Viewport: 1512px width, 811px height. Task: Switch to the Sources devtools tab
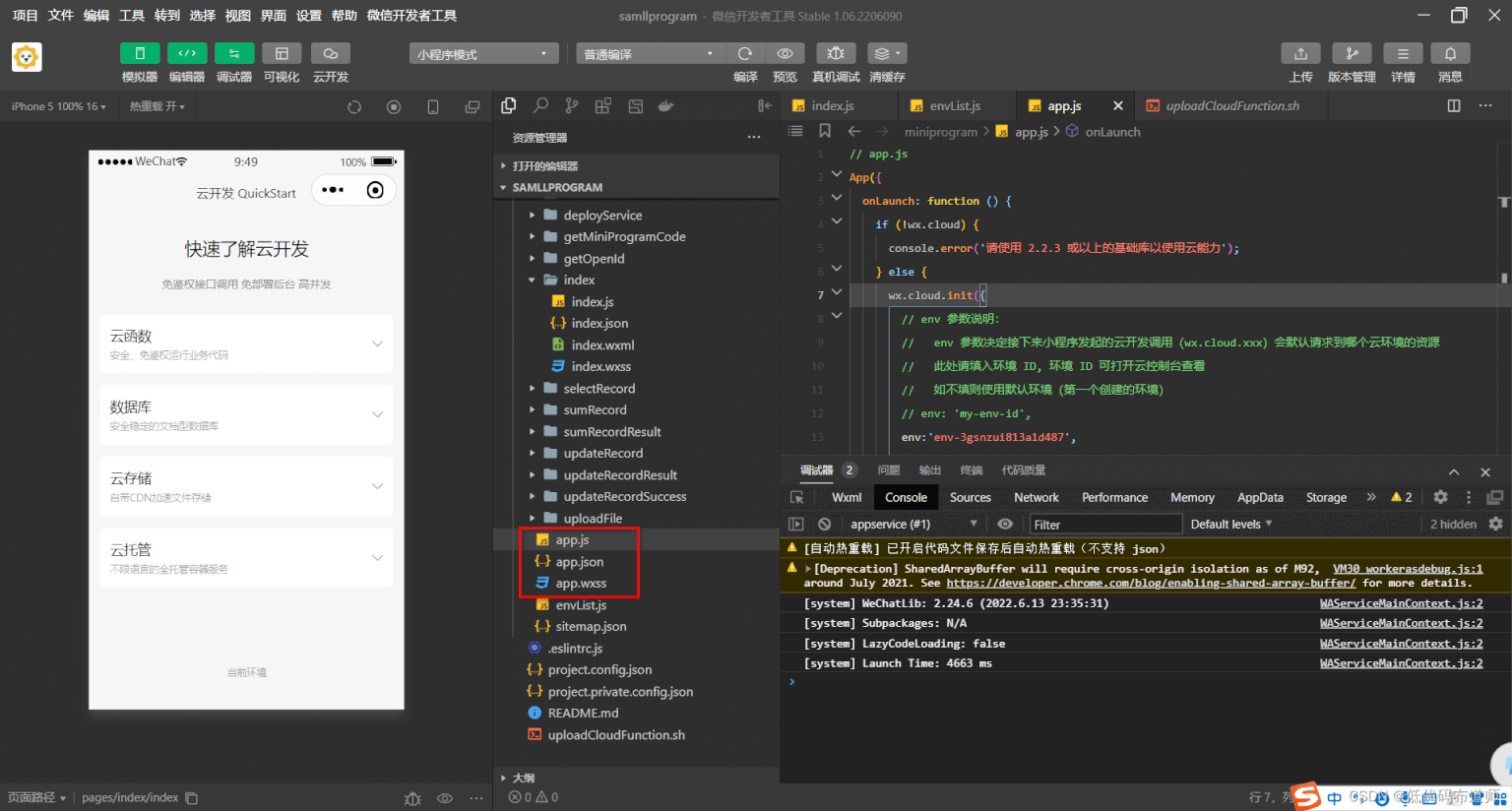(x=970, y=497)
